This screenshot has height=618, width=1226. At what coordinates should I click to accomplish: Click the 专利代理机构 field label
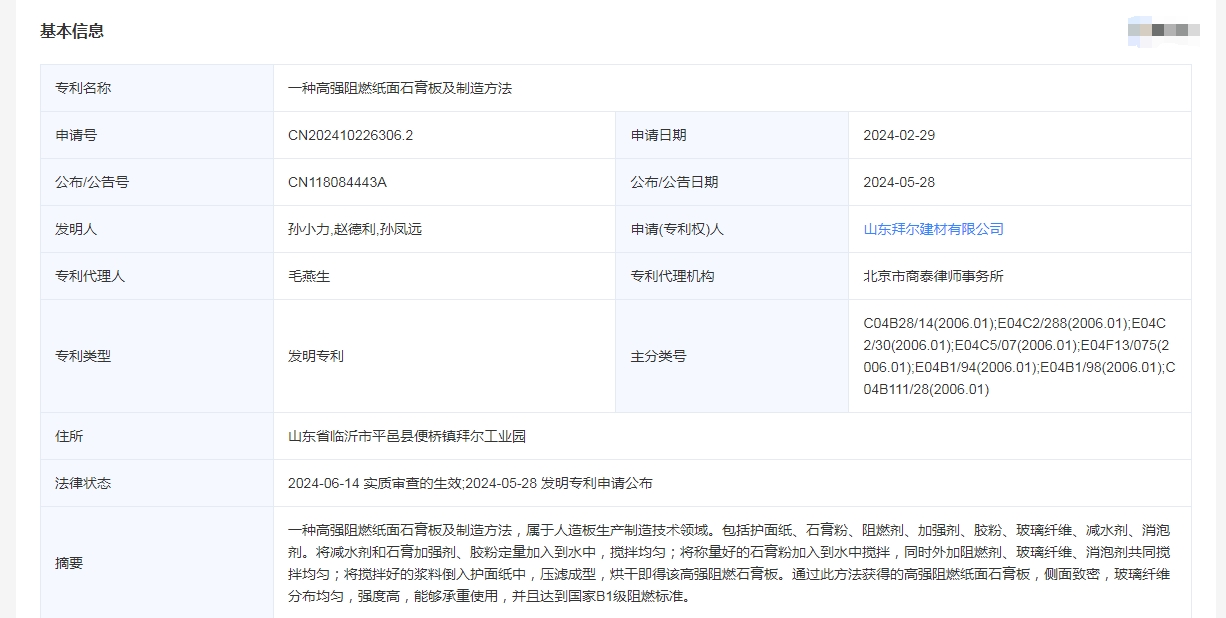[x=672, y=276]
